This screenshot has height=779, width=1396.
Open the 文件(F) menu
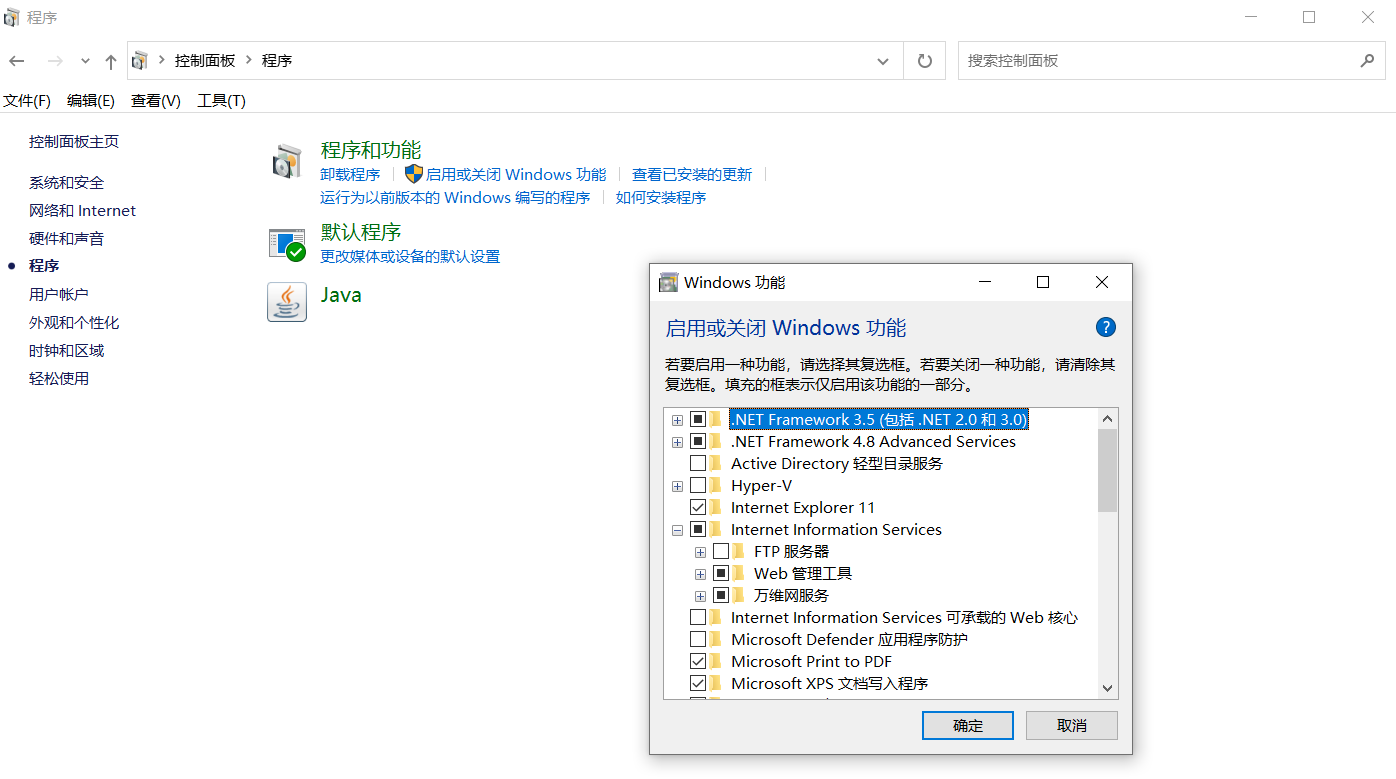click(x=27, y=101)
